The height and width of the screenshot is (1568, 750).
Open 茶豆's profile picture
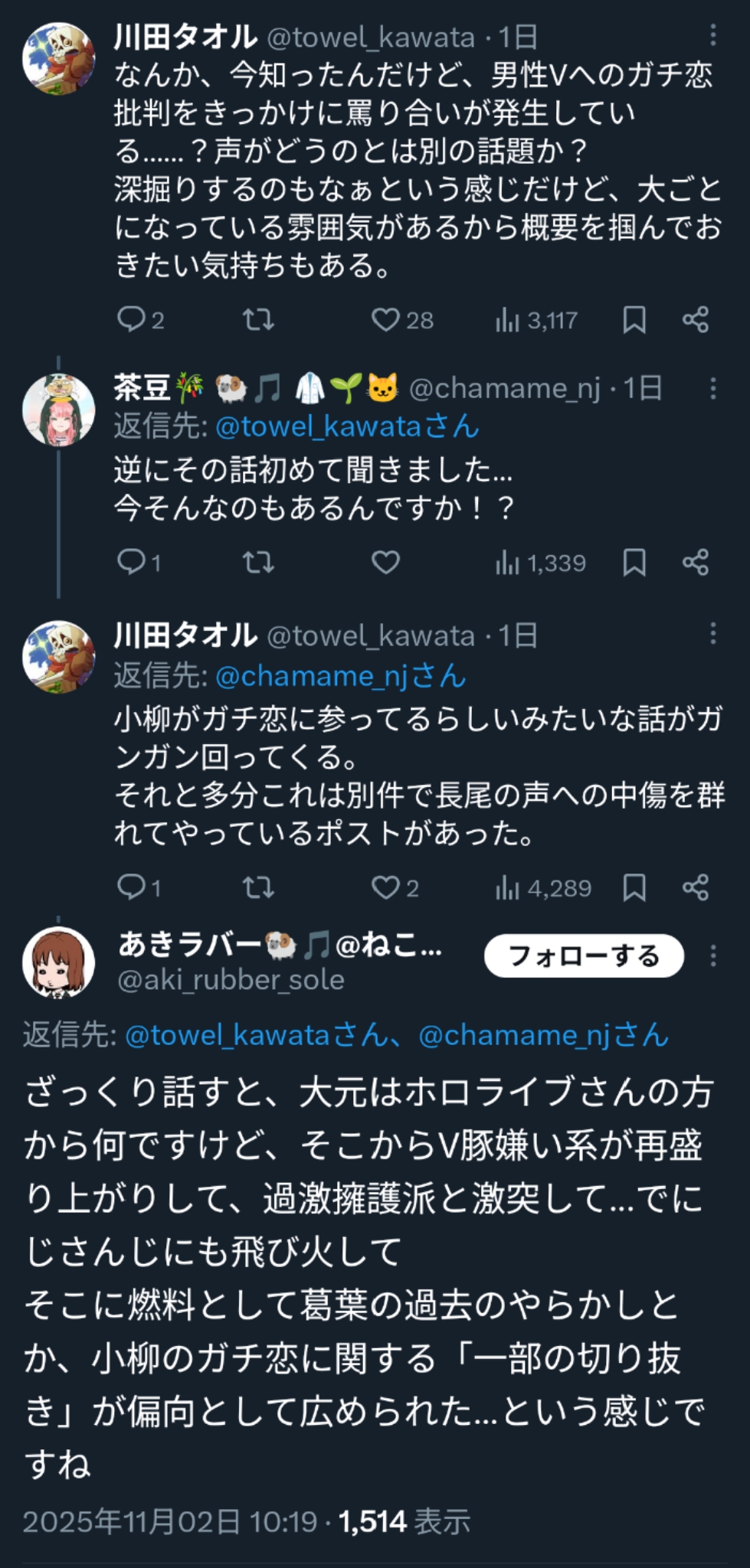pos(59,410)
